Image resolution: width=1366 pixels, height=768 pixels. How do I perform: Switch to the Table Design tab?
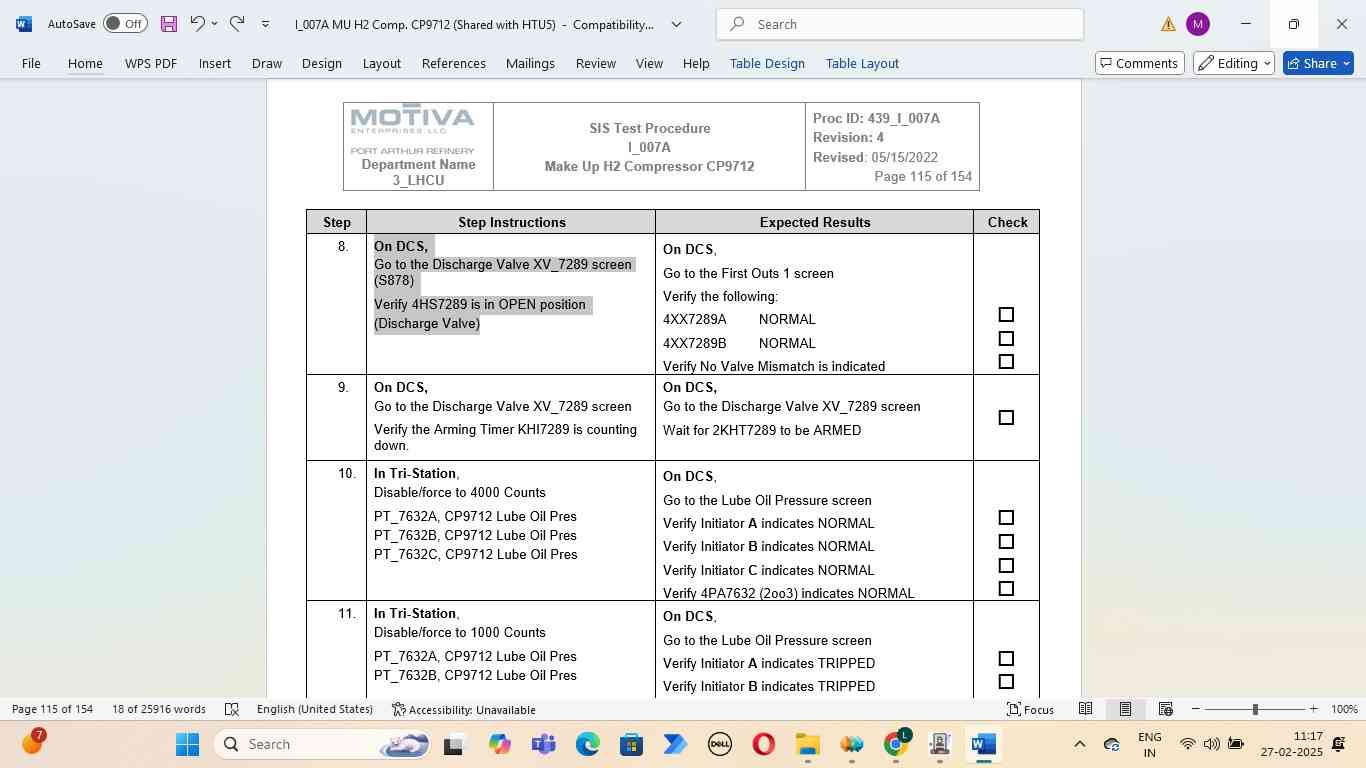[x=767, y=63]
